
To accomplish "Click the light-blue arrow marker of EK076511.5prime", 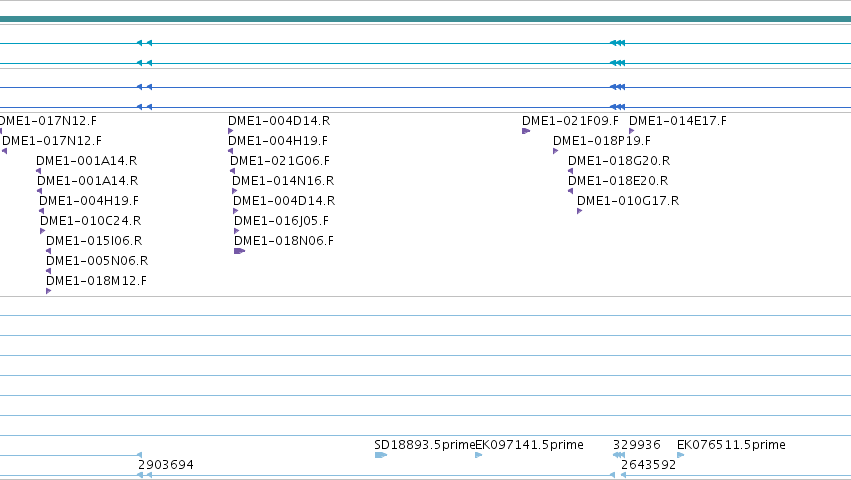I will 681,455.
